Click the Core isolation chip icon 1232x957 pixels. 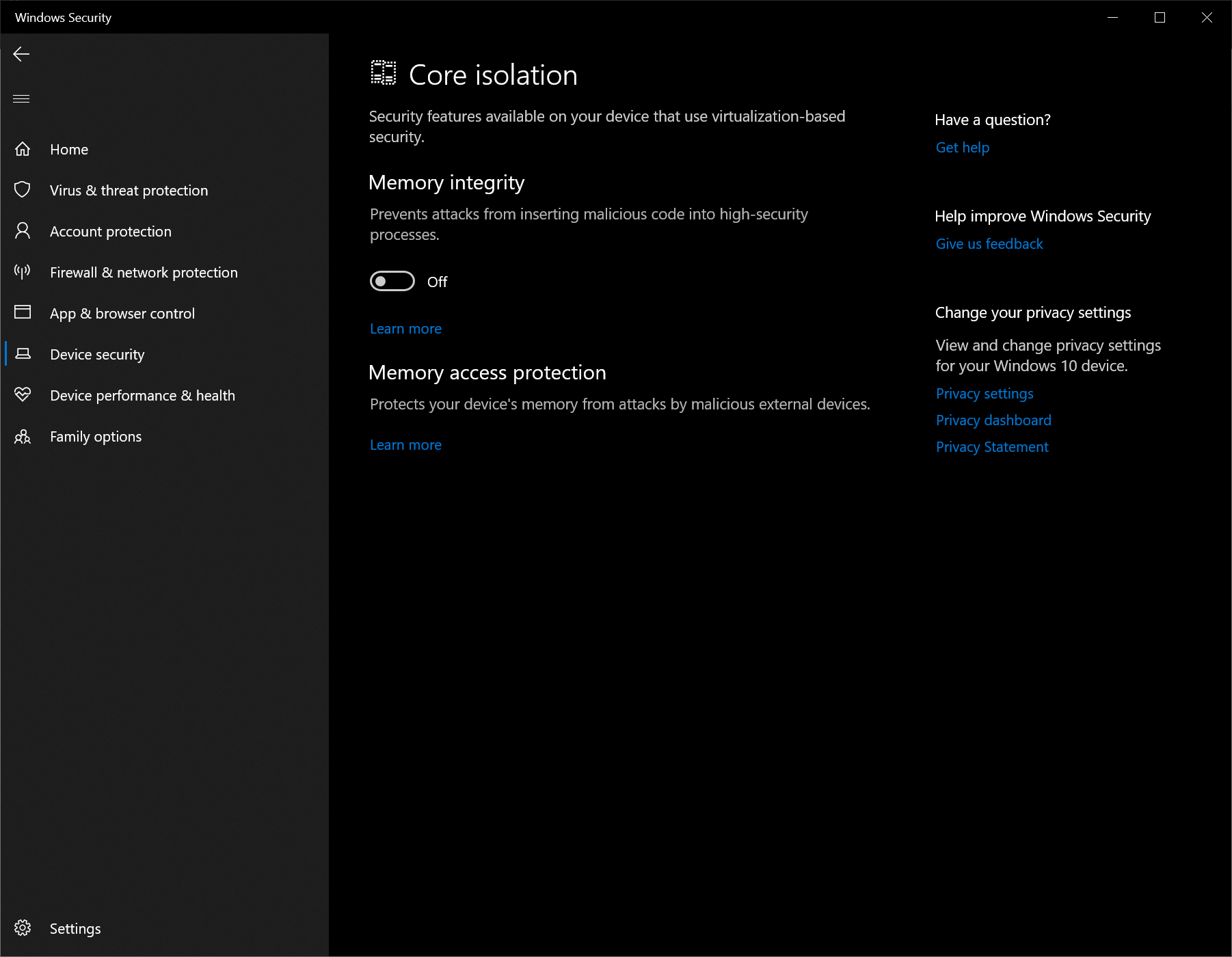coord(384,72)
